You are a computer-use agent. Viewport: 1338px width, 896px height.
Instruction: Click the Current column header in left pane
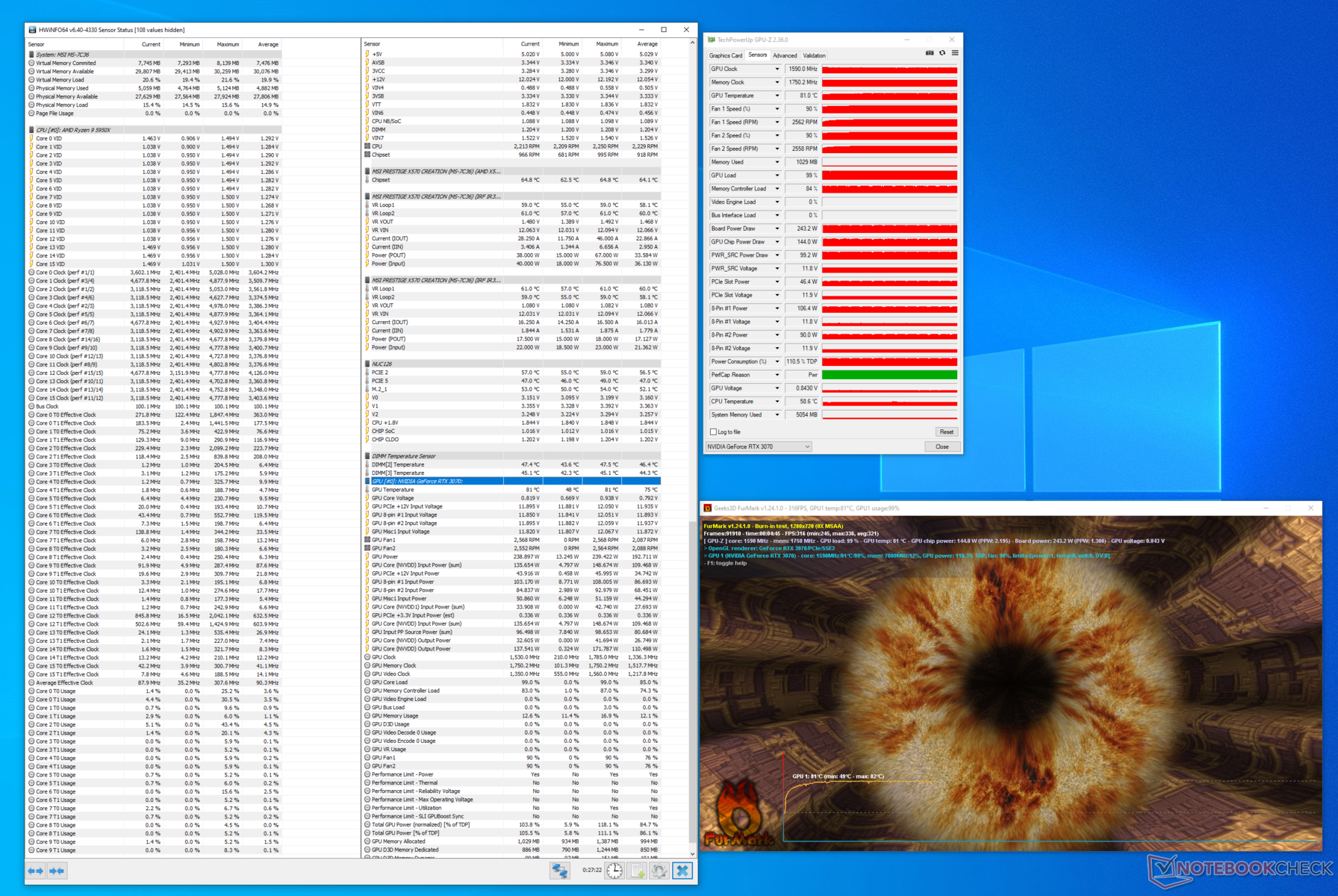coord(151,44)
